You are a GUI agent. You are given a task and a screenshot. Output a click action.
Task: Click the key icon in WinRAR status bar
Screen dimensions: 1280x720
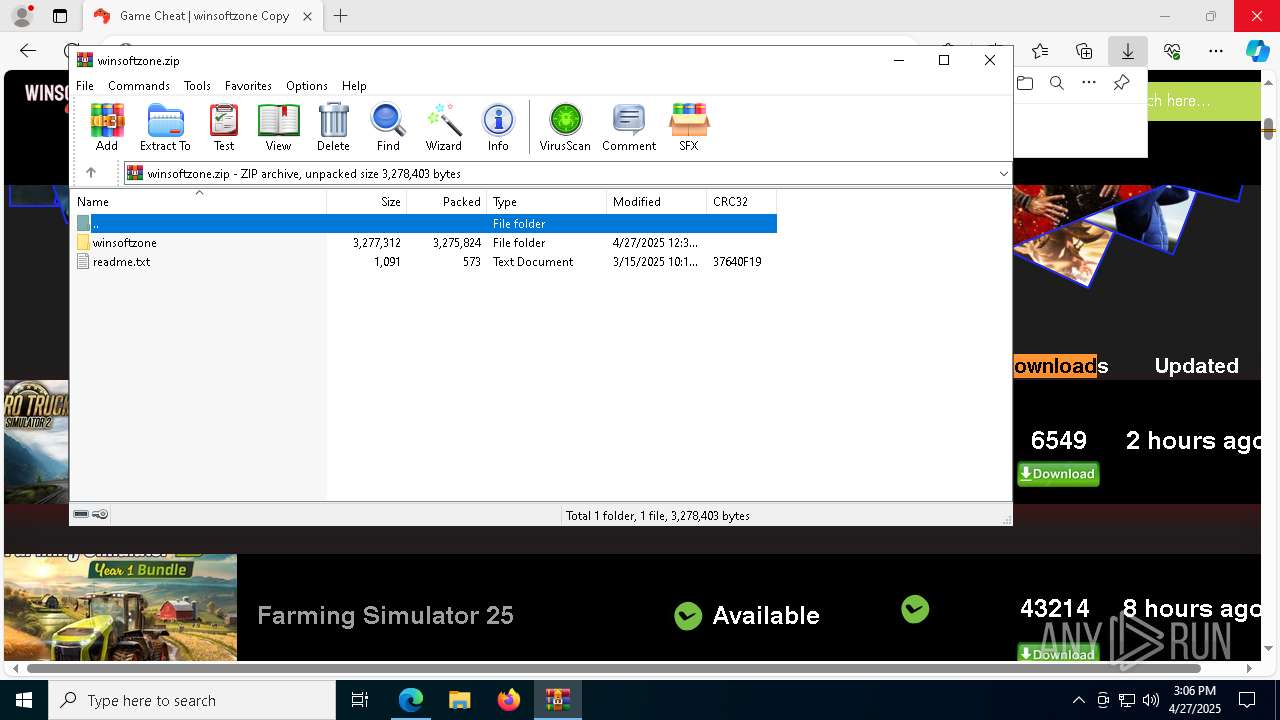[x=100, y=515]
